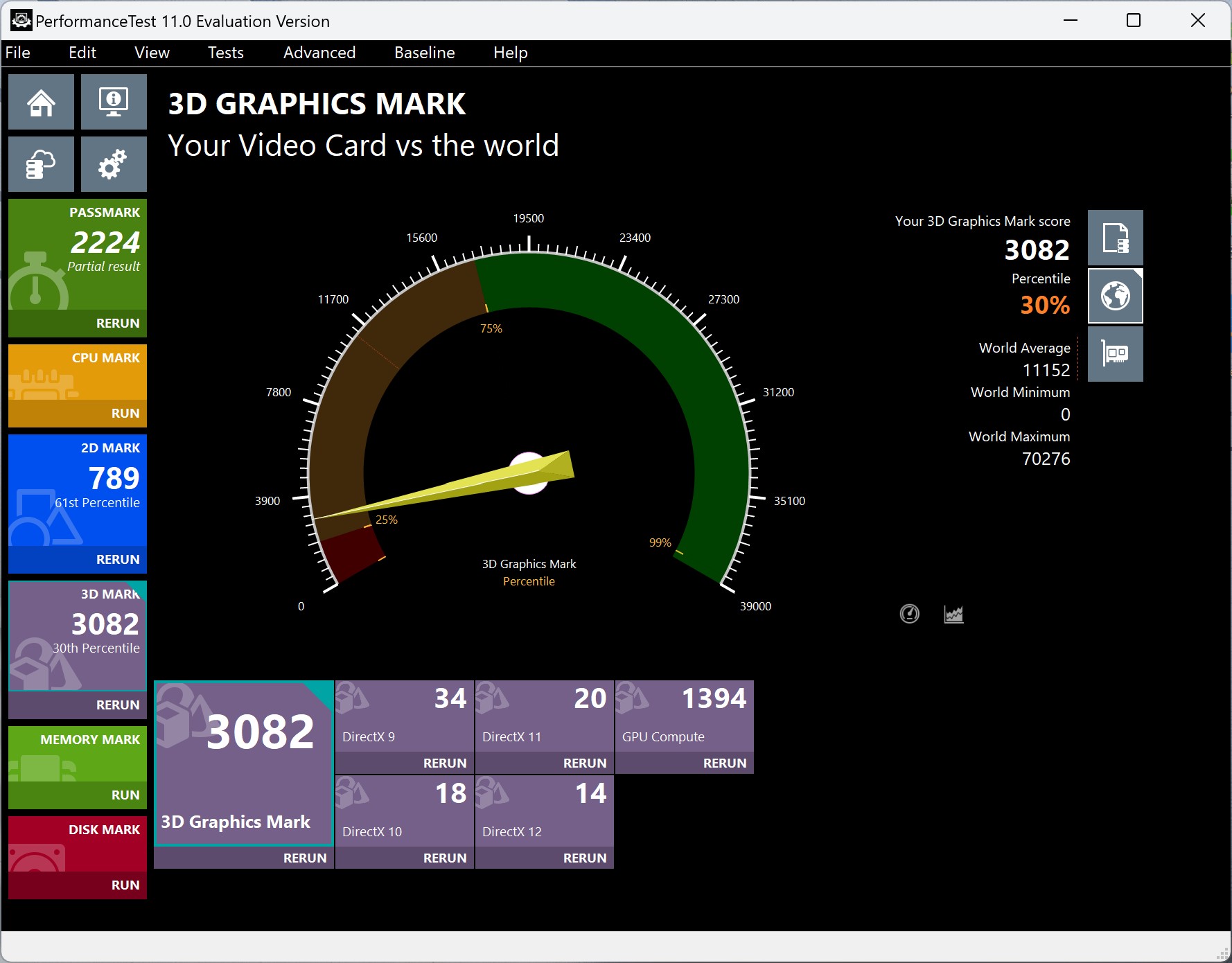
Task: Click the 75% marker on the gauge
Action: (491, 328)
